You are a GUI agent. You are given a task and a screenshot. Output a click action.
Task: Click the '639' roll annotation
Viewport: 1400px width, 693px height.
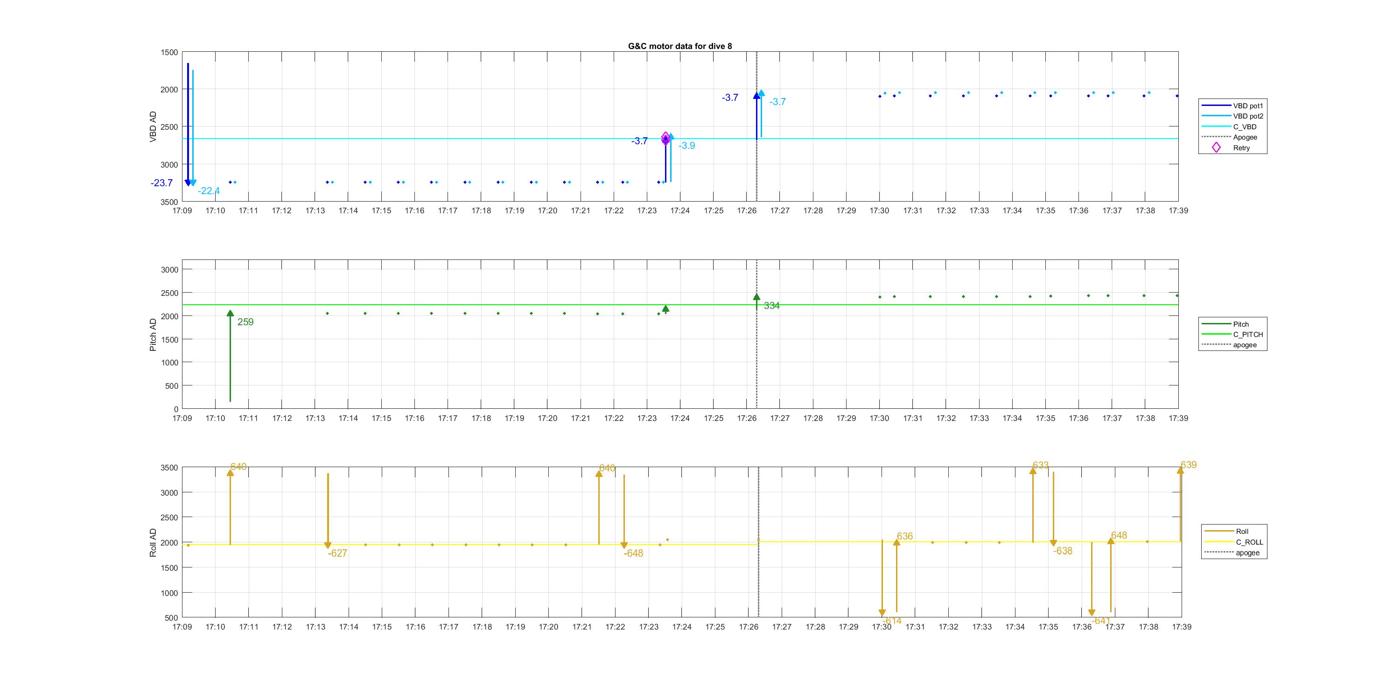pos(1189,465)
